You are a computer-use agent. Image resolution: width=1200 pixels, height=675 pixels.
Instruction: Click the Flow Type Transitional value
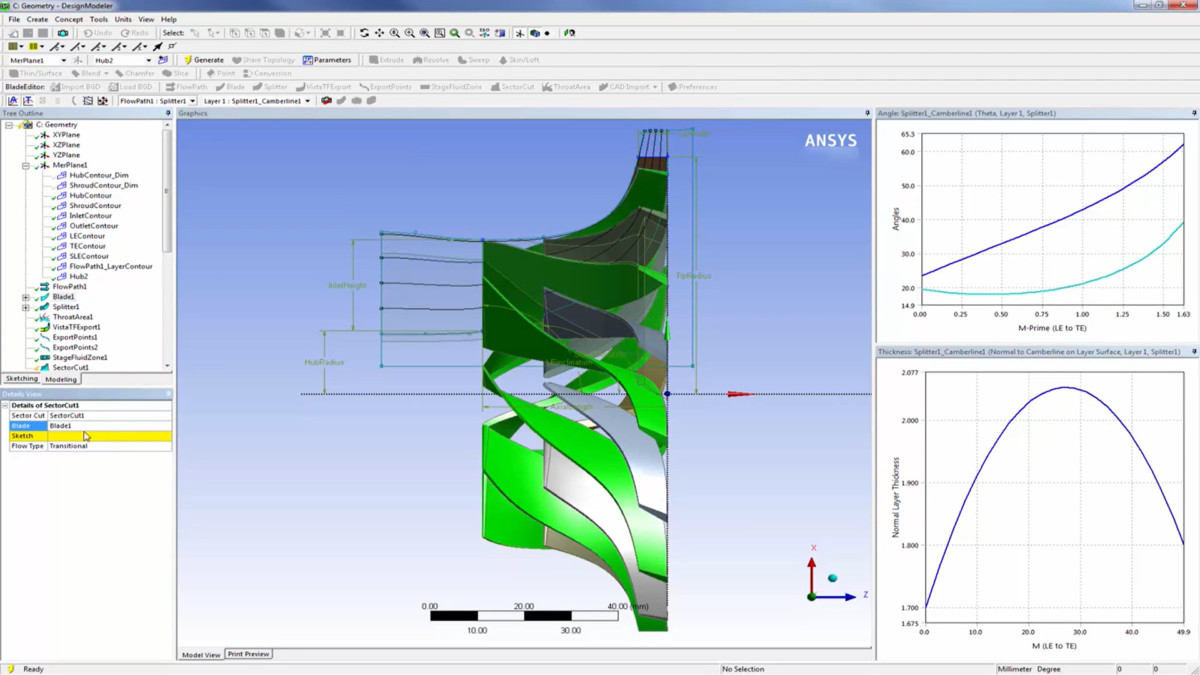click(x=109, y=446)
